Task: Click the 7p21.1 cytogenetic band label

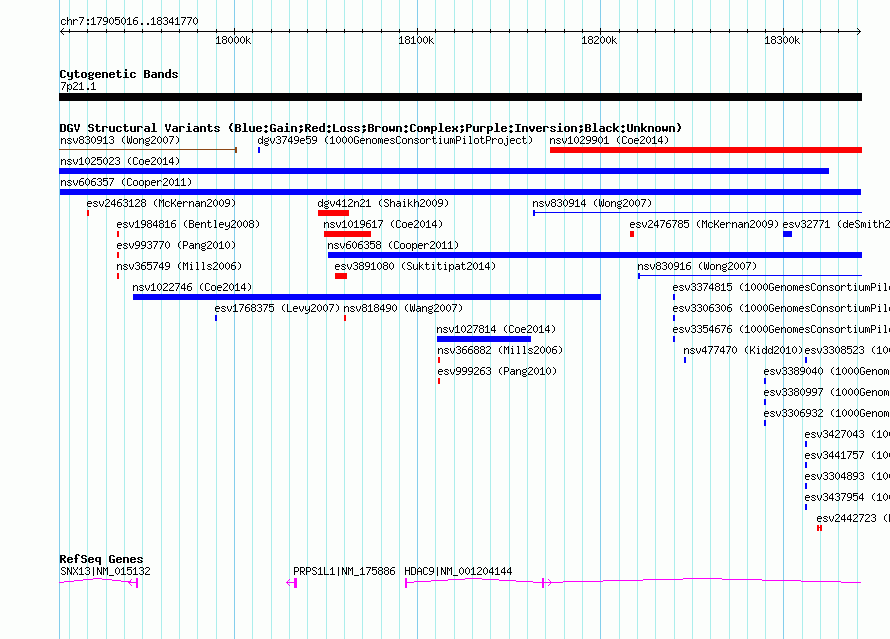Action: click(78, 86)
